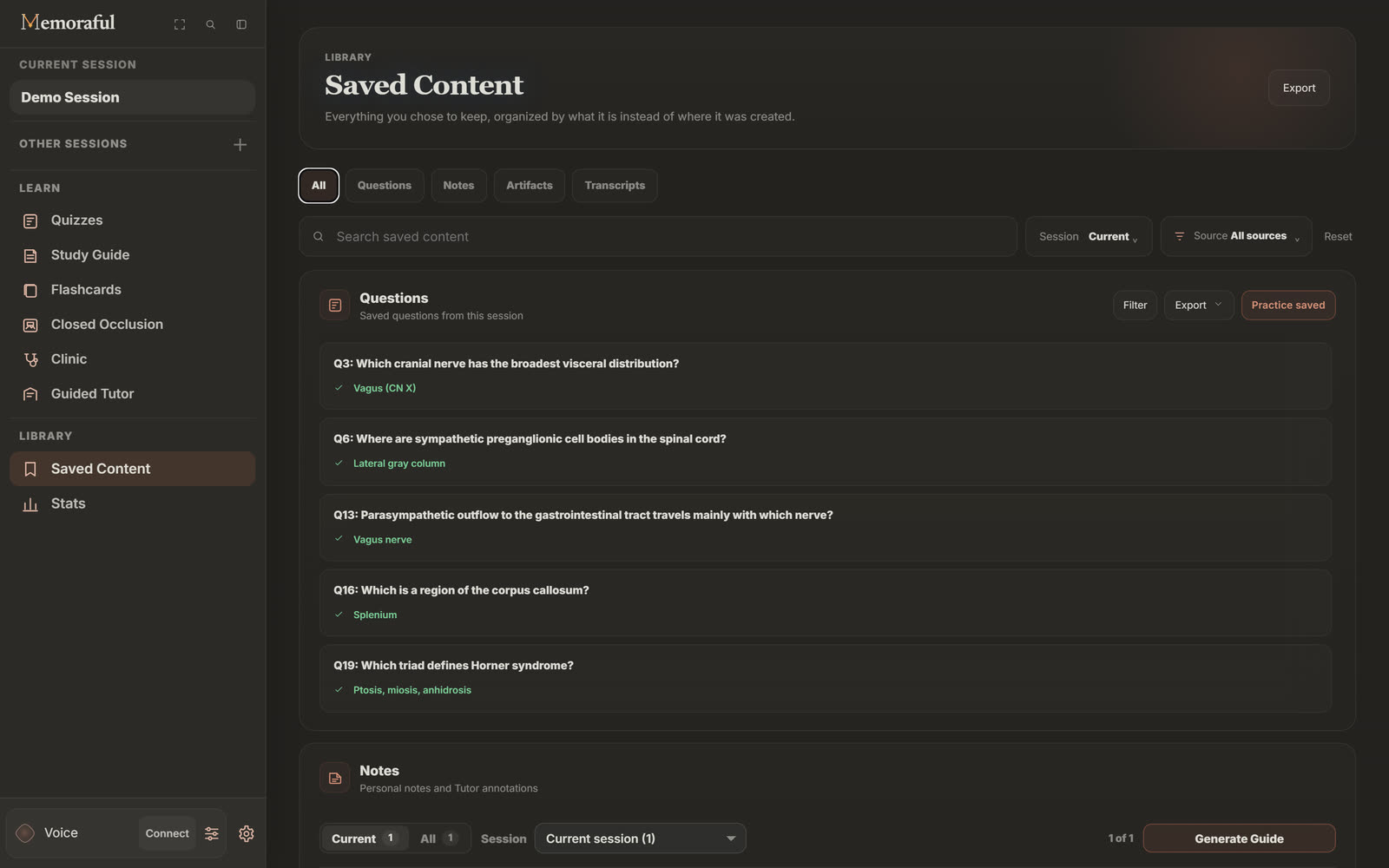Open the Demo Session entry

(132, 97)
